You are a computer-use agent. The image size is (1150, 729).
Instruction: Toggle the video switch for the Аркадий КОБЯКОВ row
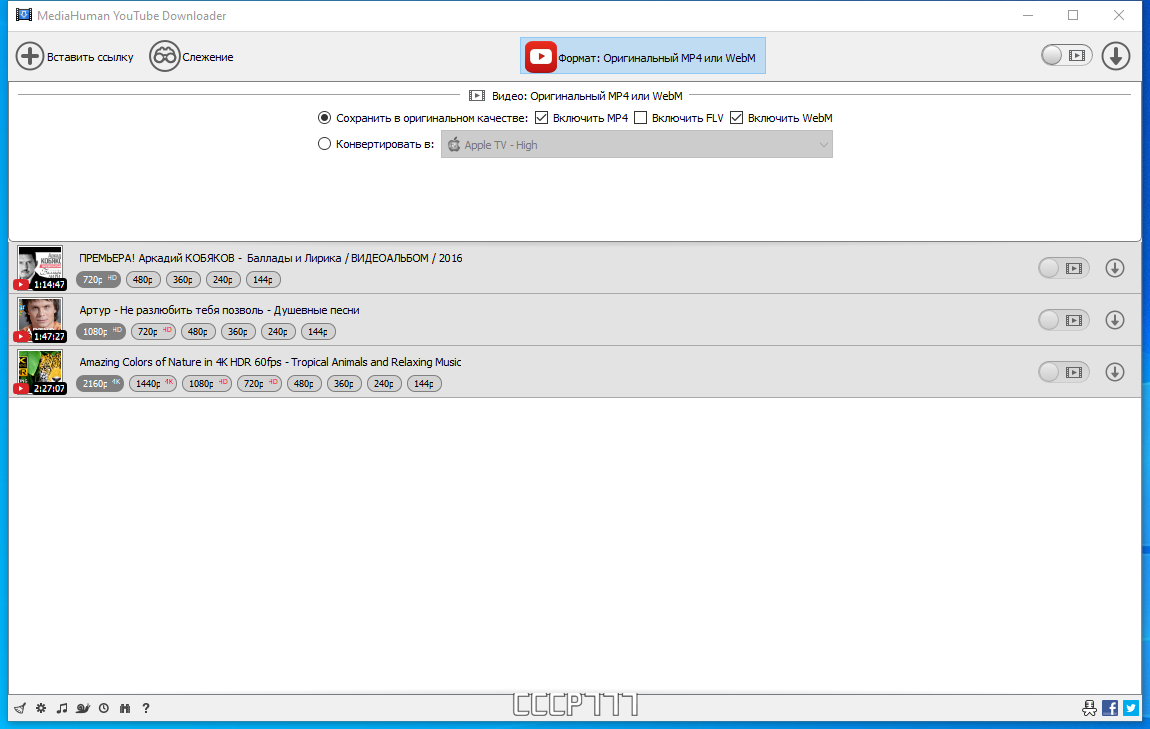(1063, 268)
